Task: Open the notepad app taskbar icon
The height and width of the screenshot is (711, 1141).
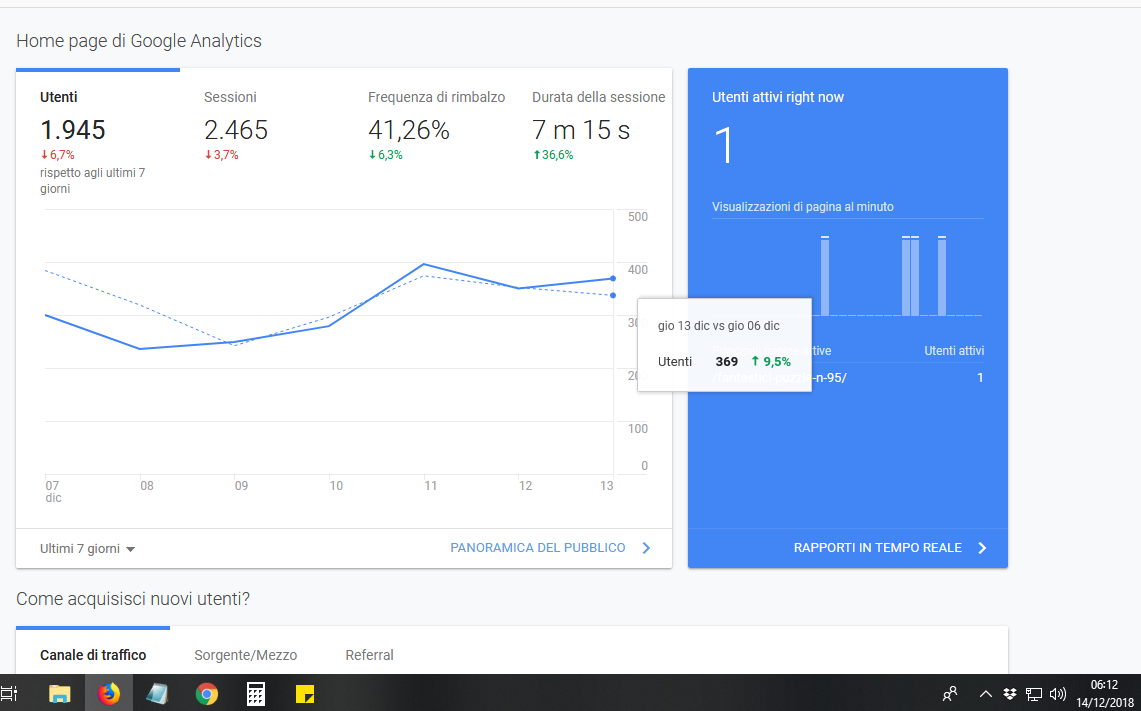Action: point(156,694)
